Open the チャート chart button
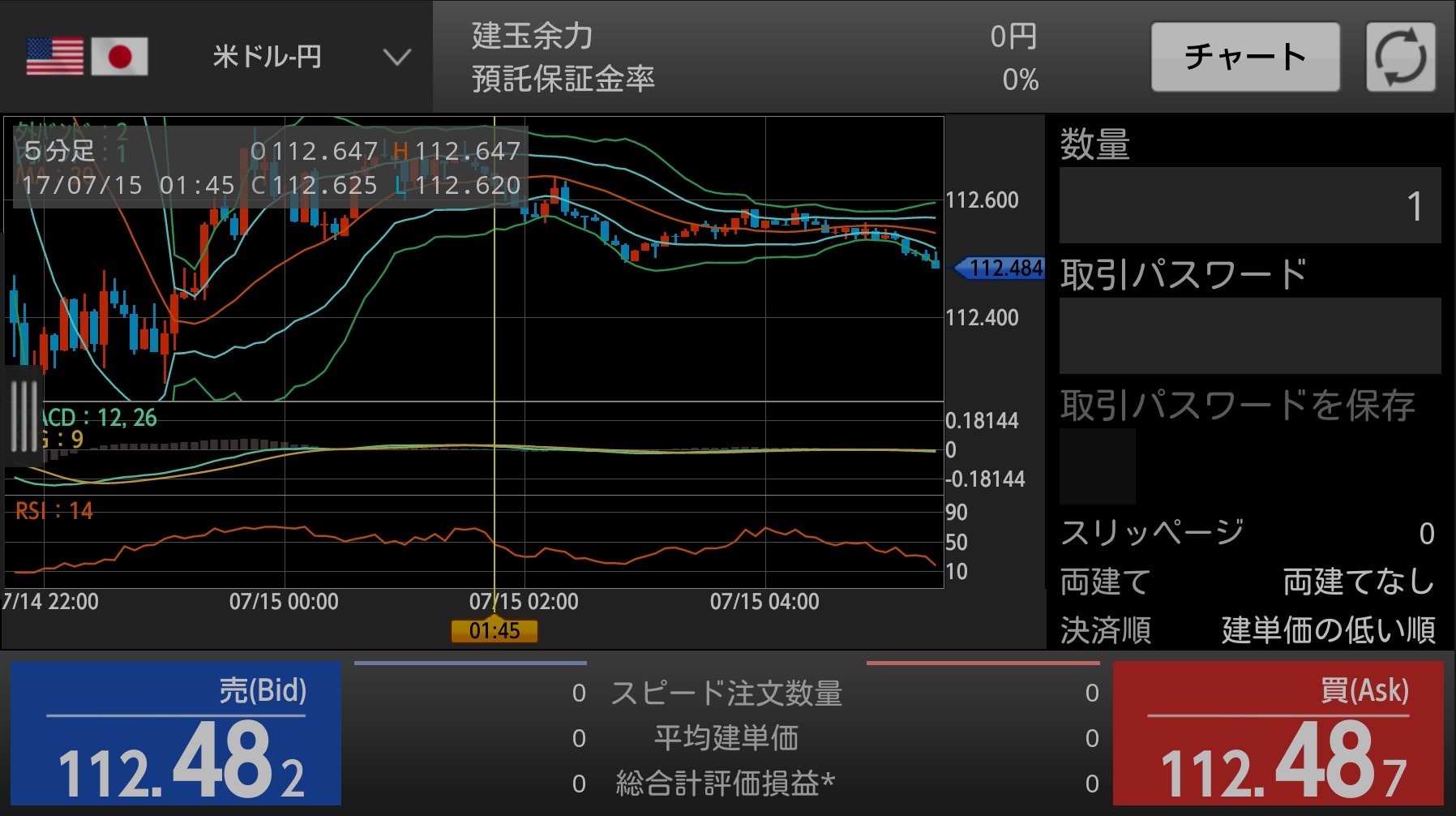Image resolution: width=1456 pixels, height=816 pixels. click(x=1244, y=57)
